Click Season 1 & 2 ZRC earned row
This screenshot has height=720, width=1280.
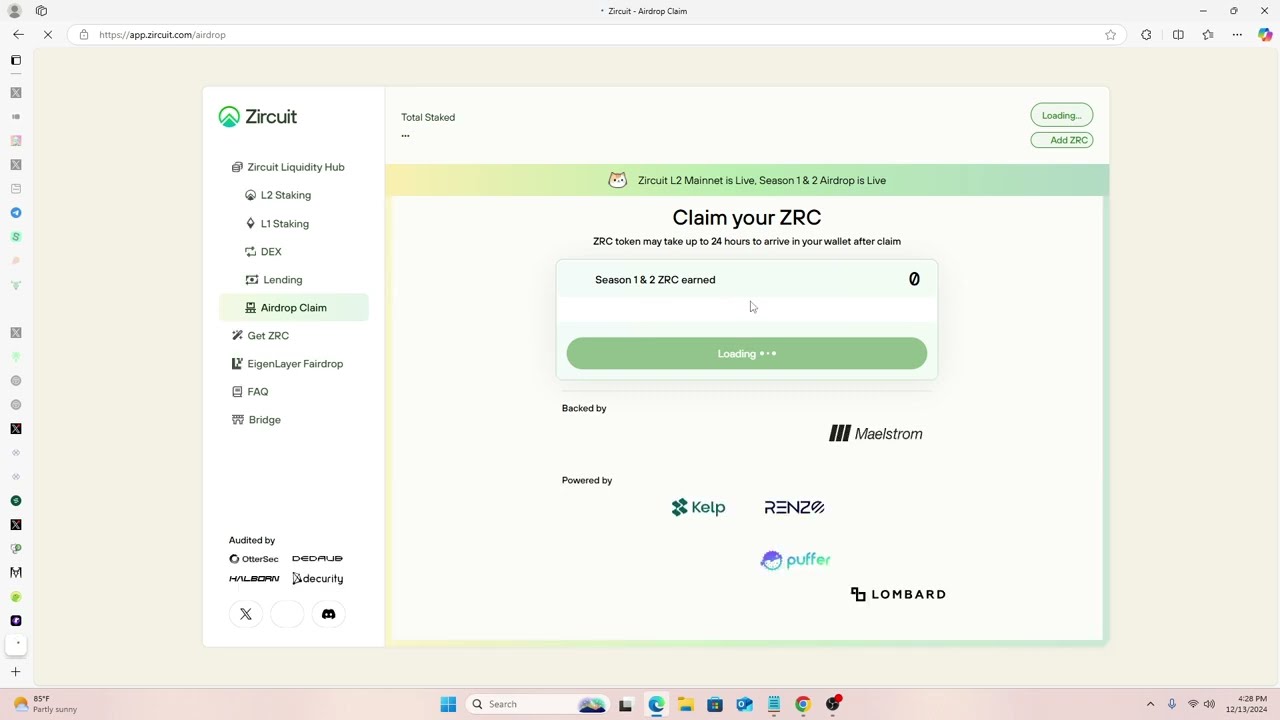pos(747,279)
